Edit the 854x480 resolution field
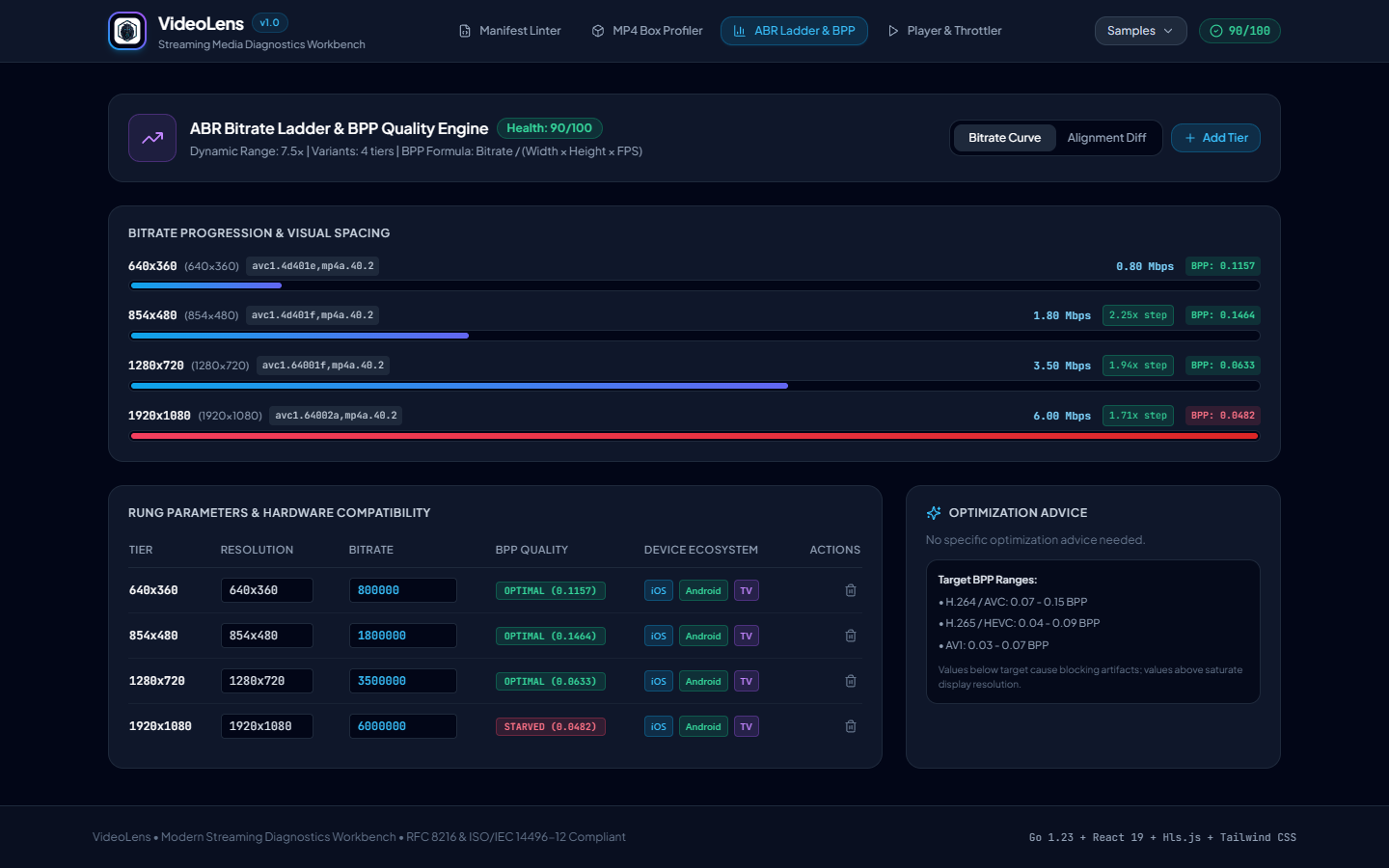This screenshot has width=1389, height=868. coord(267,636)
